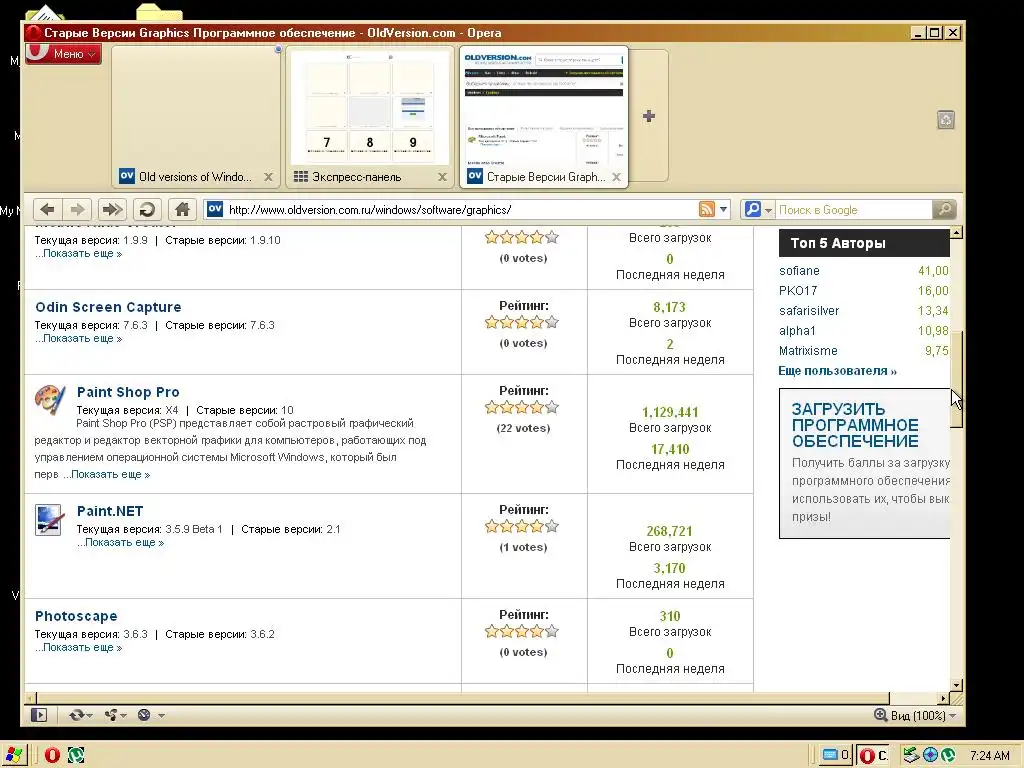Open the Odin Screen Capture link
Screen dimensions: 1024x768
click(x=108, y=307)
